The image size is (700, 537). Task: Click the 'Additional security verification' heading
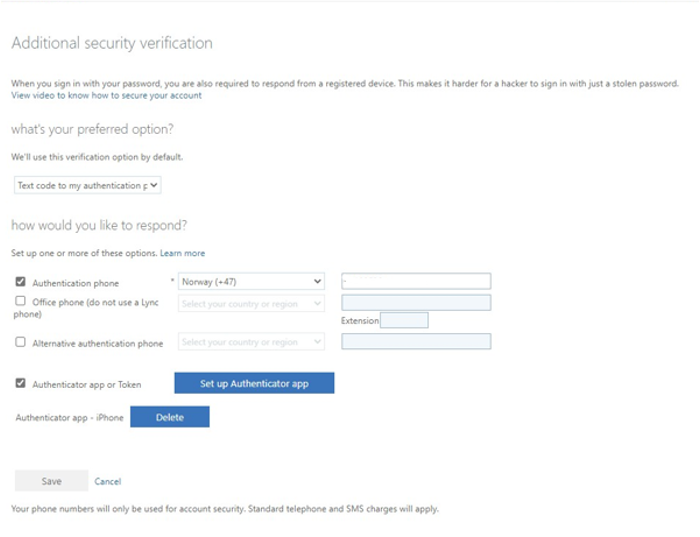point(111,44)
